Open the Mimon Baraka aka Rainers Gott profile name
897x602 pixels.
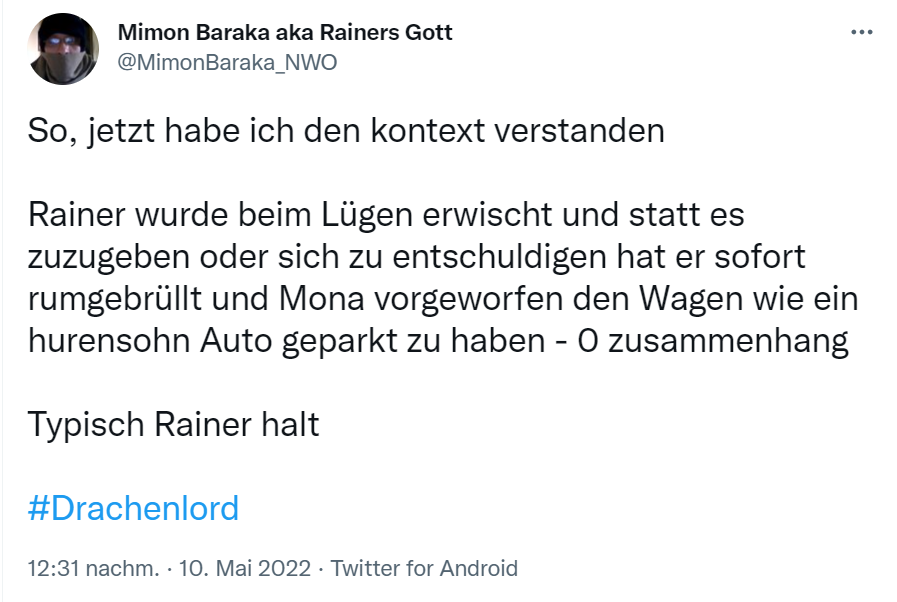285,32
